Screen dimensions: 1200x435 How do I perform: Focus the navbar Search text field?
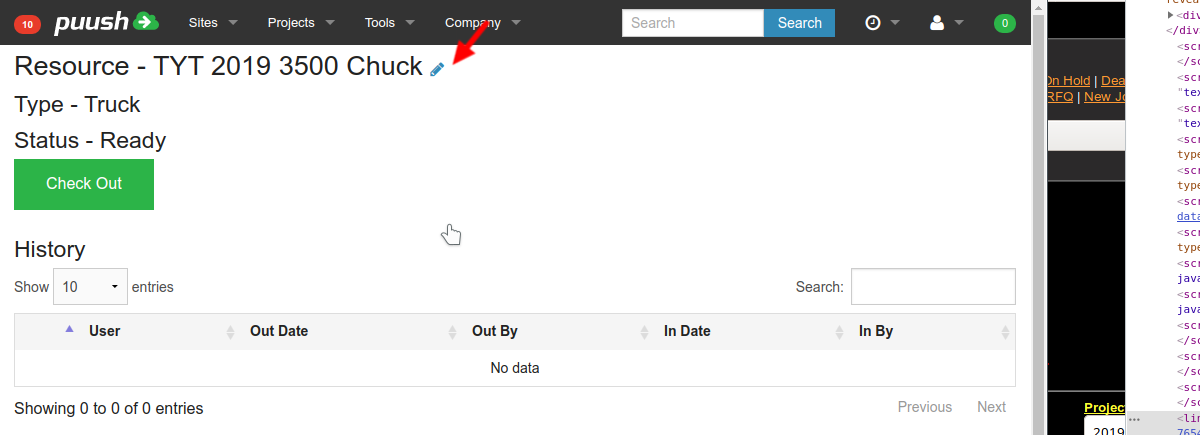692,23
